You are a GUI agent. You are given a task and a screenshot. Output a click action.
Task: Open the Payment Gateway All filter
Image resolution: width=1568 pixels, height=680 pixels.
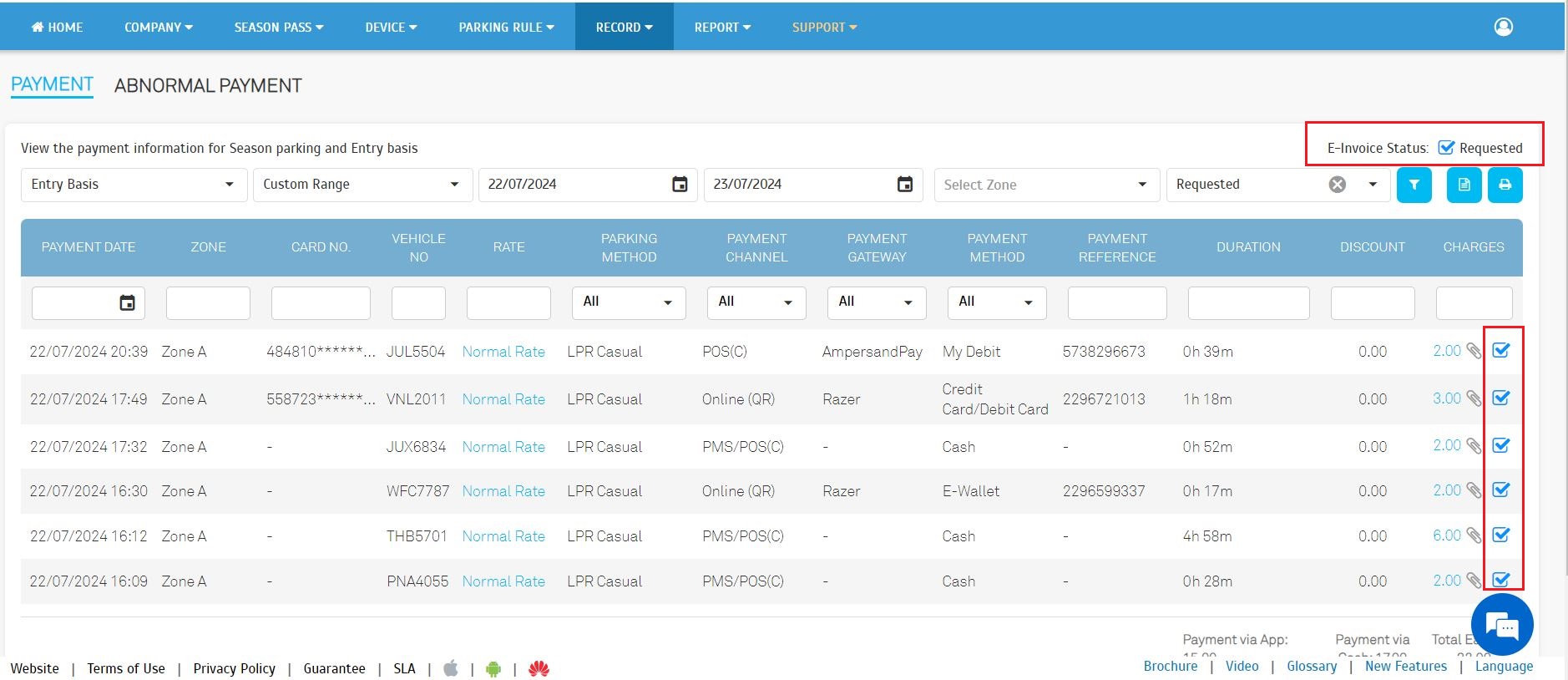pos(877,302)
